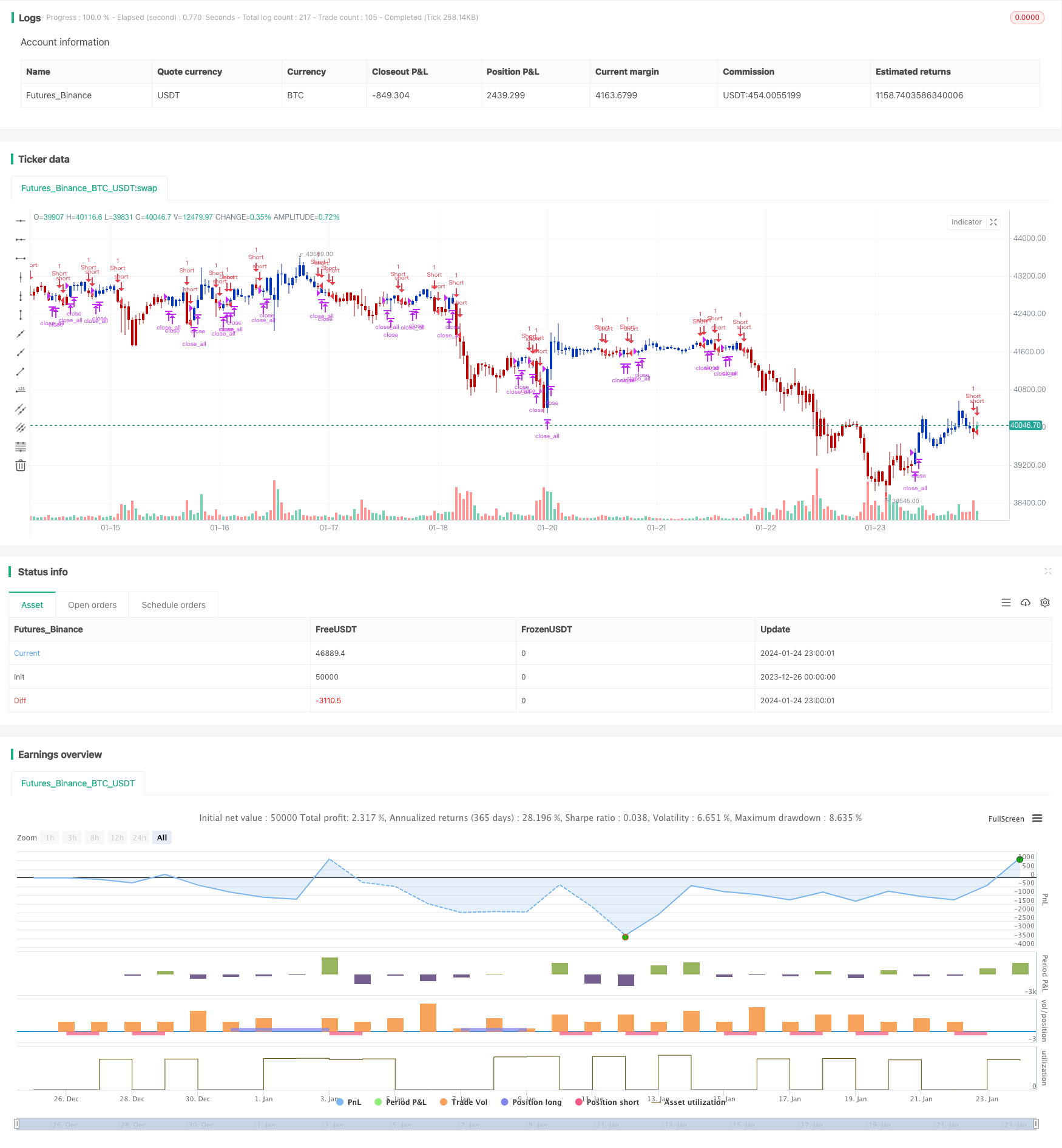Screen dimensions: 1062x1148
Task: Toggle the Asset utilization legend series
Action: click(689, 1102)
